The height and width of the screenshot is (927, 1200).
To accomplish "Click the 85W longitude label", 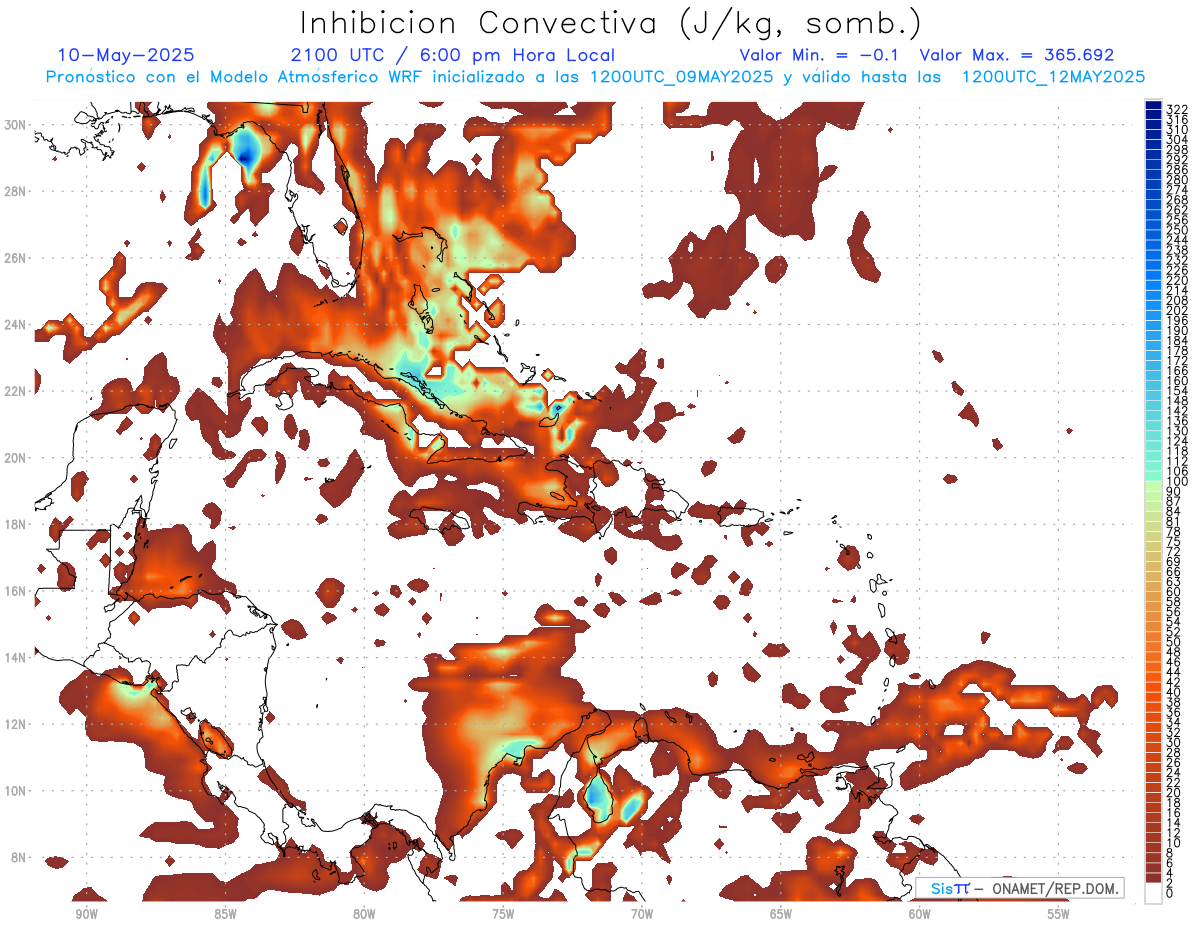I will point(225,913).
